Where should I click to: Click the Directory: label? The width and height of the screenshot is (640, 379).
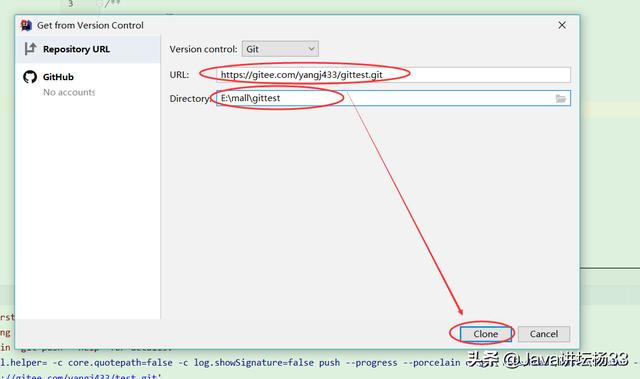[x=189, y=98]
